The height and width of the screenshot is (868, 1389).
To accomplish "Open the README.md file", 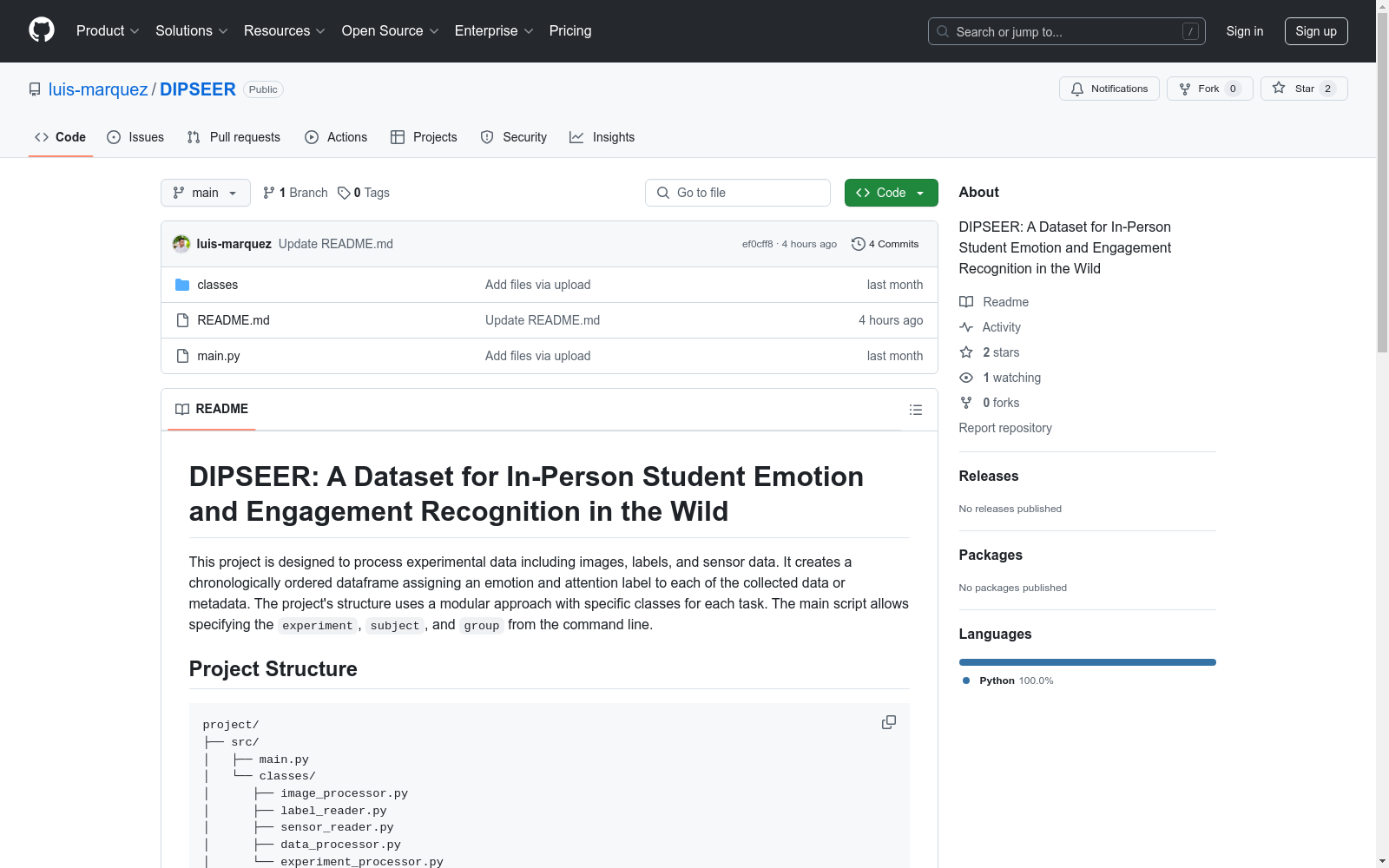I will pos(234,320).
